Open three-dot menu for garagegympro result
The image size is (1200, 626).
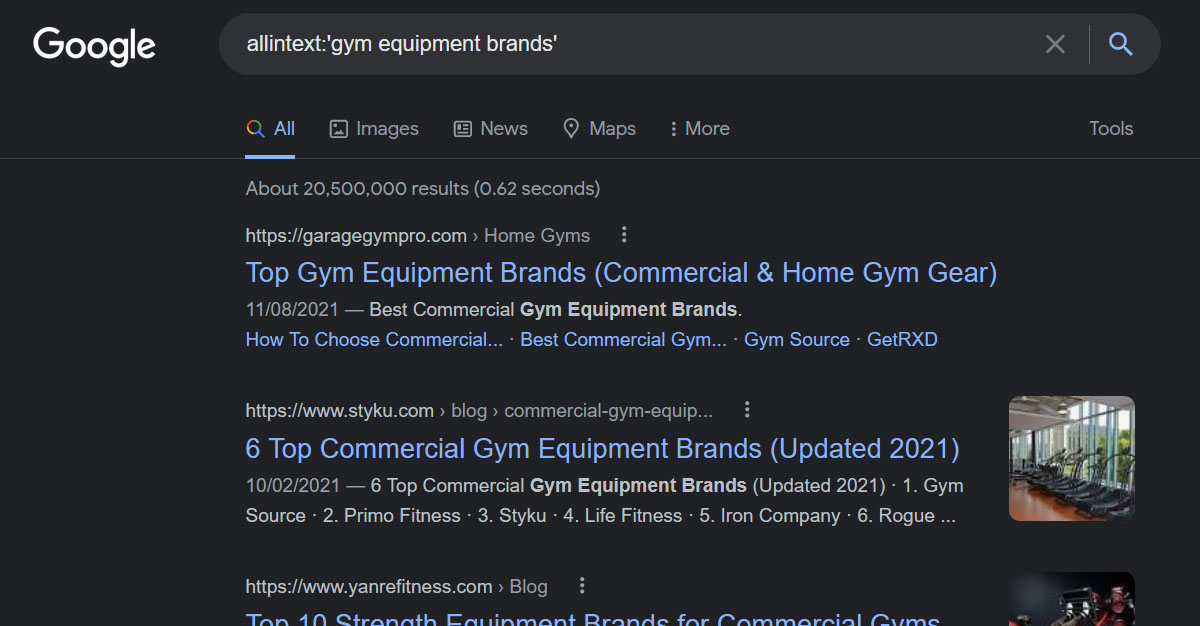[x=624, y=235]
